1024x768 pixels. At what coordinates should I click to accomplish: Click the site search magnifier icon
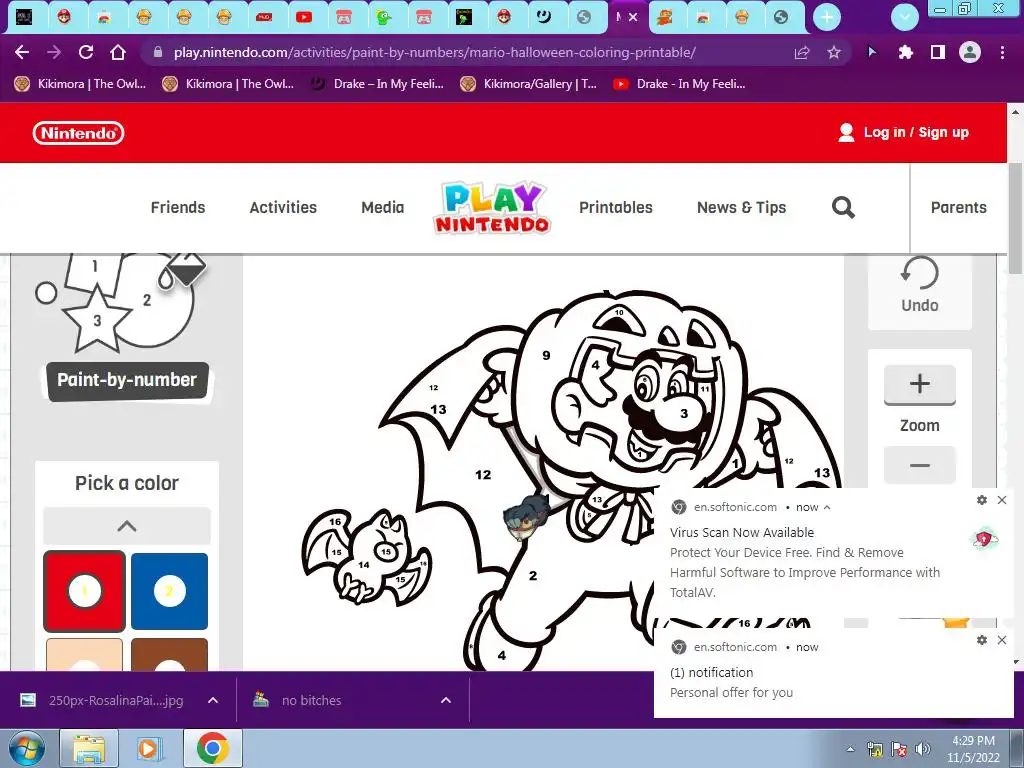coord(843,208)
